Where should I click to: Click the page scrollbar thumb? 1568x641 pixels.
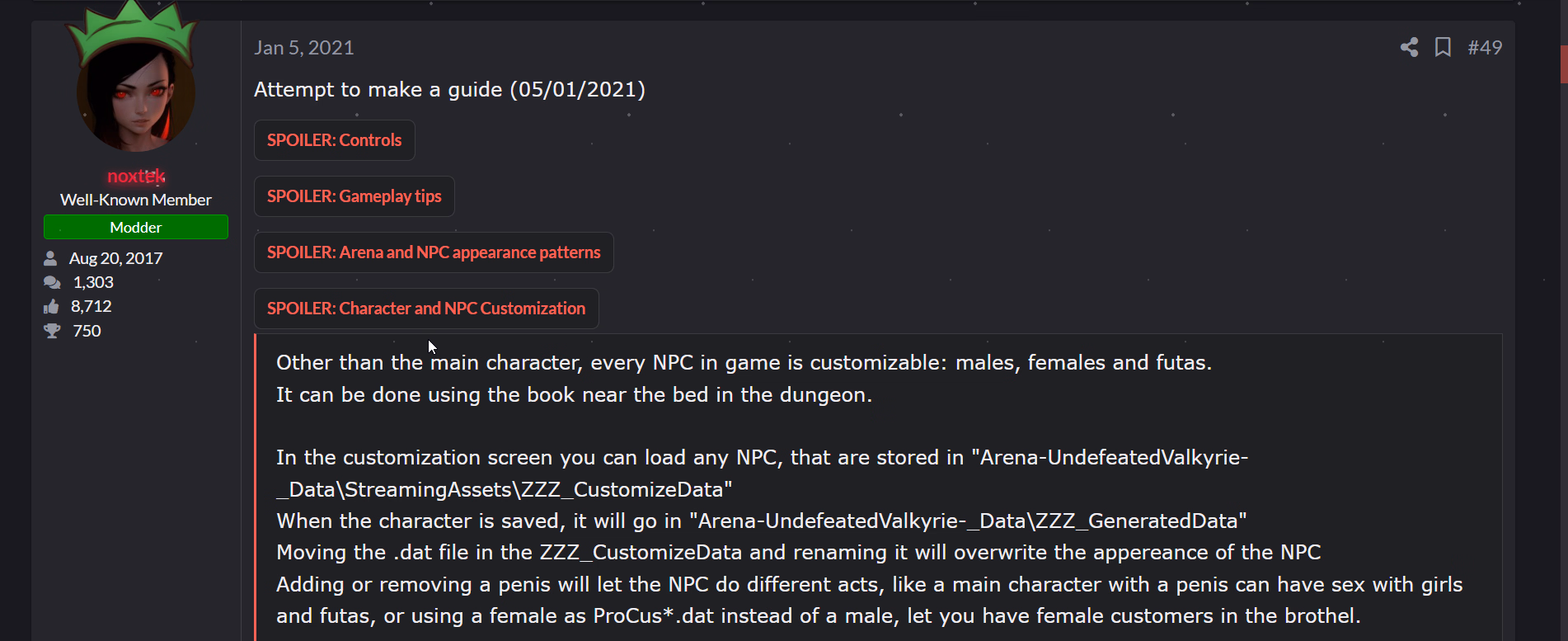(x=1563, y=64)
